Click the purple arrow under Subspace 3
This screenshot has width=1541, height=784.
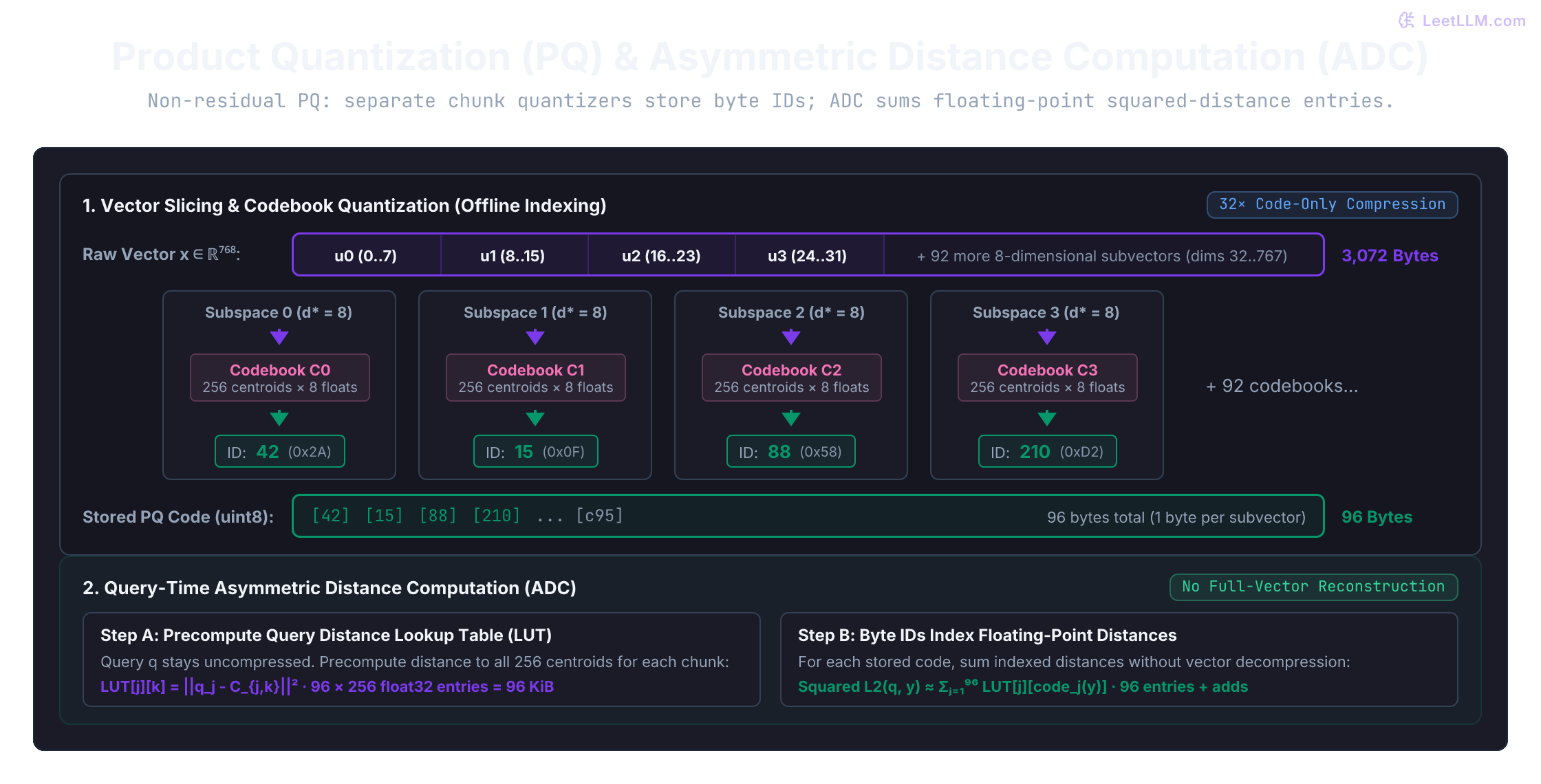coord(1047,337)
